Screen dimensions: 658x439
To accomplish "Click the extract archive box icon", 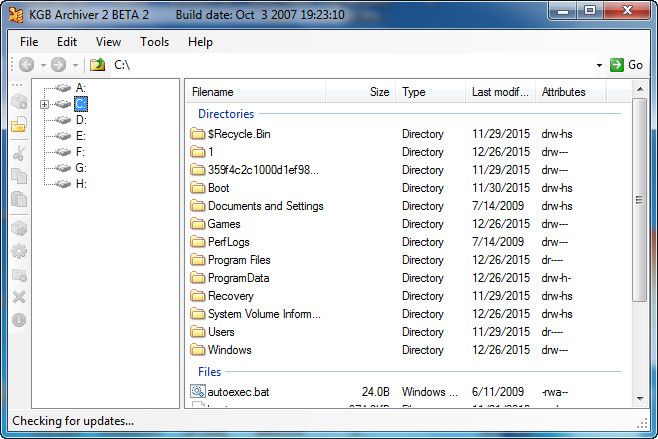I will (19, 228).
